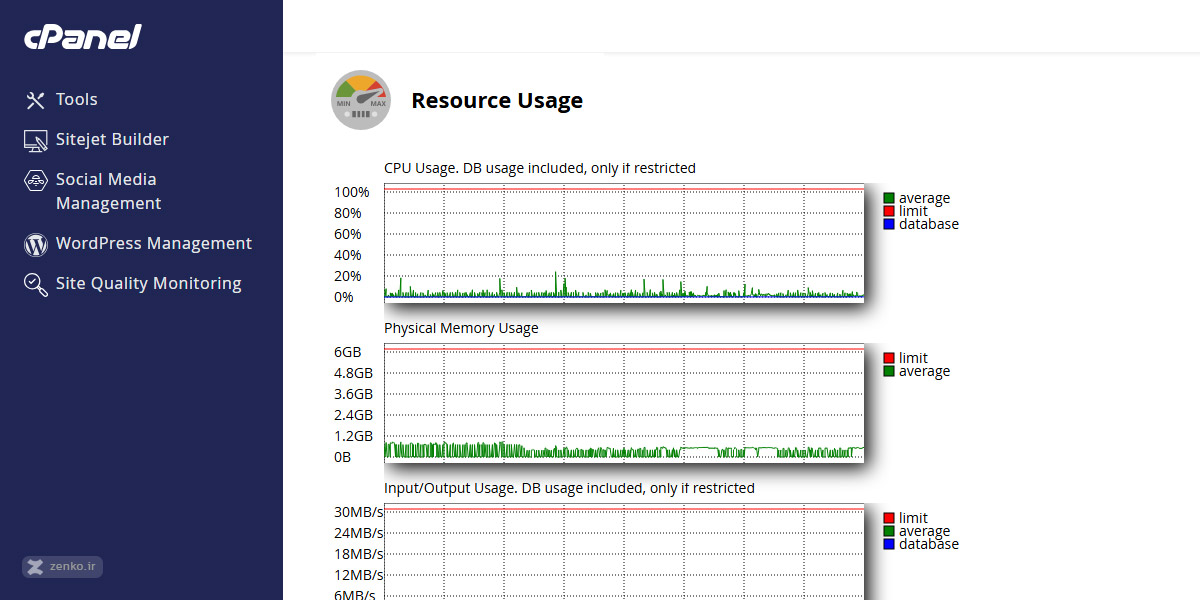Click the Social Media Management icon

point(36,180)
